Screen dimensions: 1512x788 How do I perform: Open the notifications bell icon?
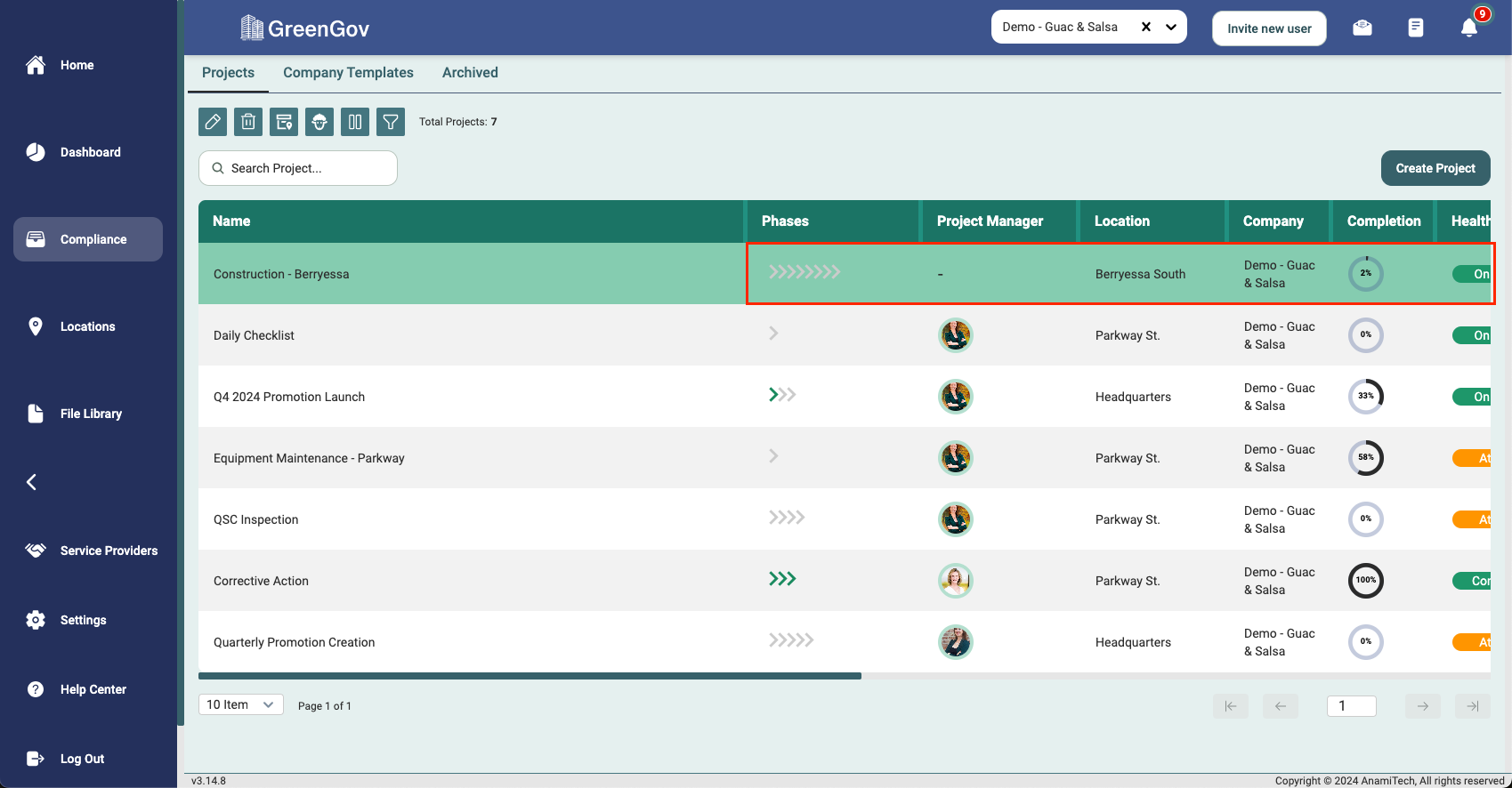click(1469, 28)
